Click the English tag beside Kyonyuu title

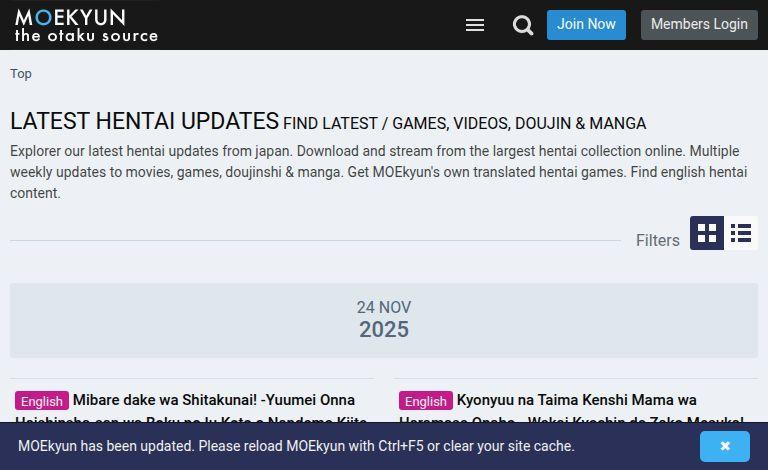(426, 401)
